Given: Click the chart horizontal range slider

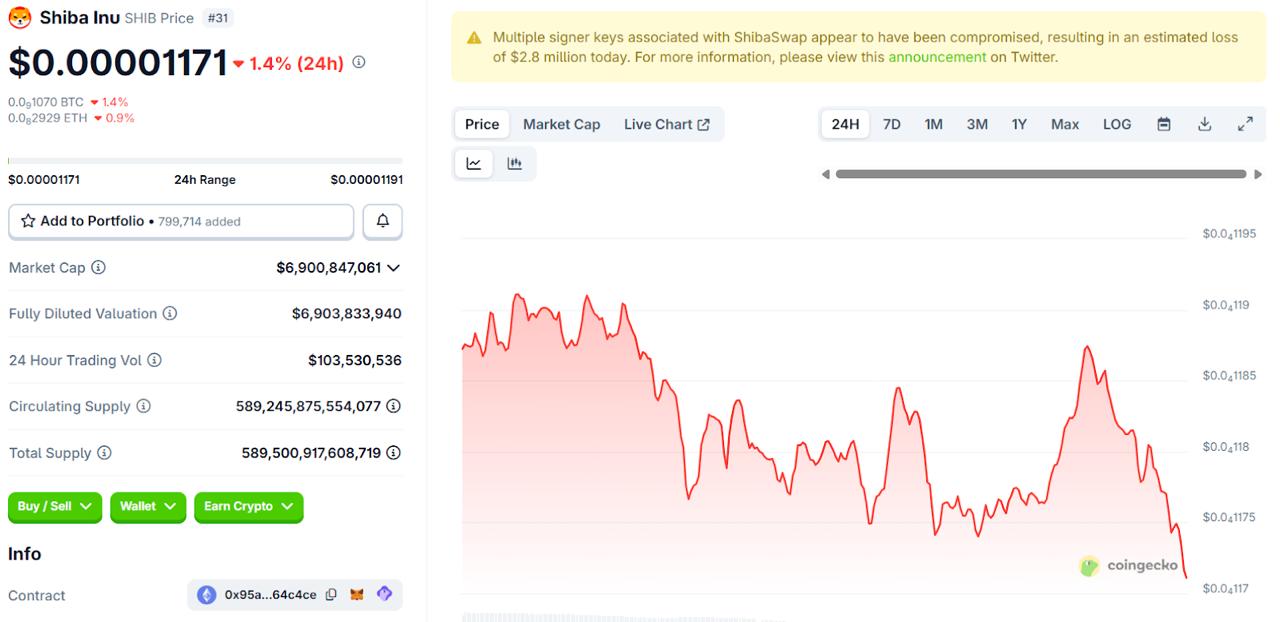Looking at the screenshot, I should 1042,174.
